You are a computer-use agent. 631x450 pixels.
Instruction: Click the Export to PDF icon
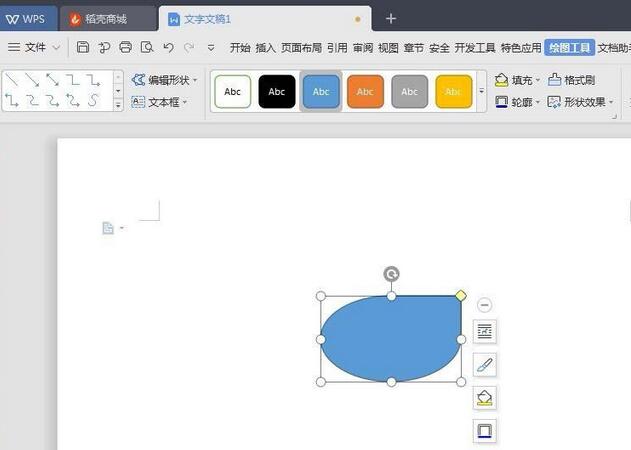tap(104, 47)
